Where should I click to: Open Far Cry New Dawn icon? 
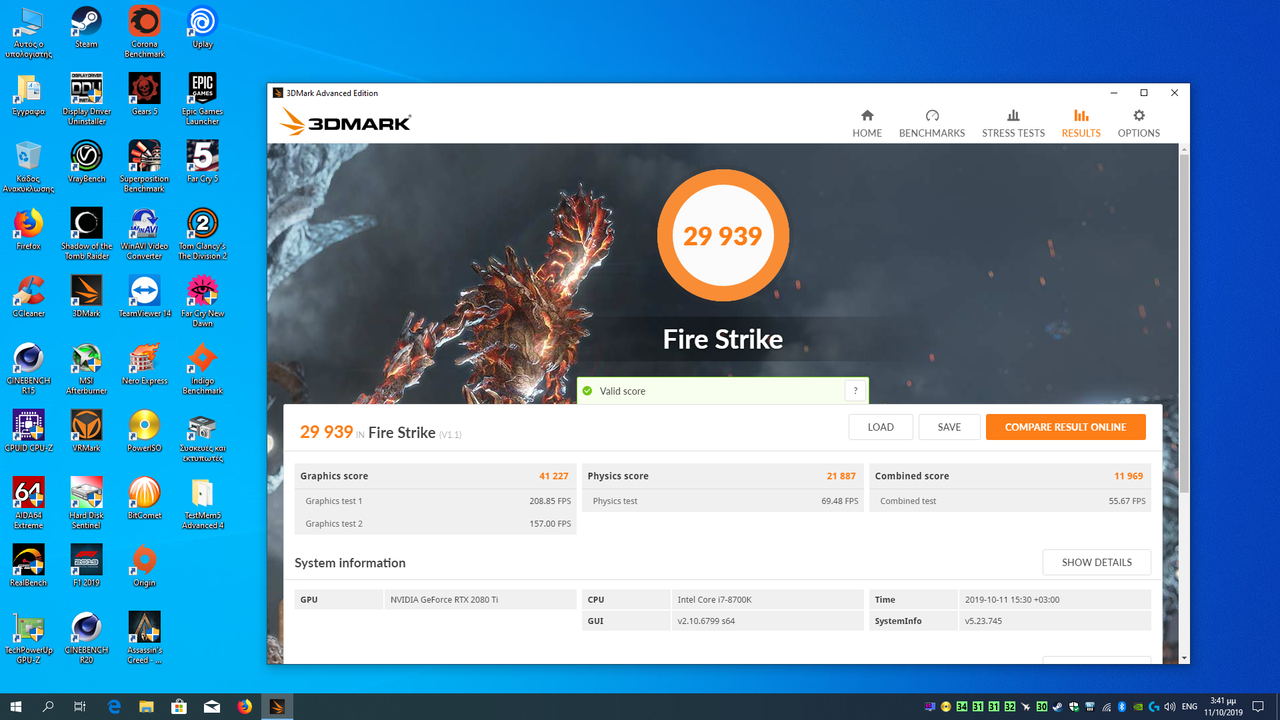[x=202, y=300]
